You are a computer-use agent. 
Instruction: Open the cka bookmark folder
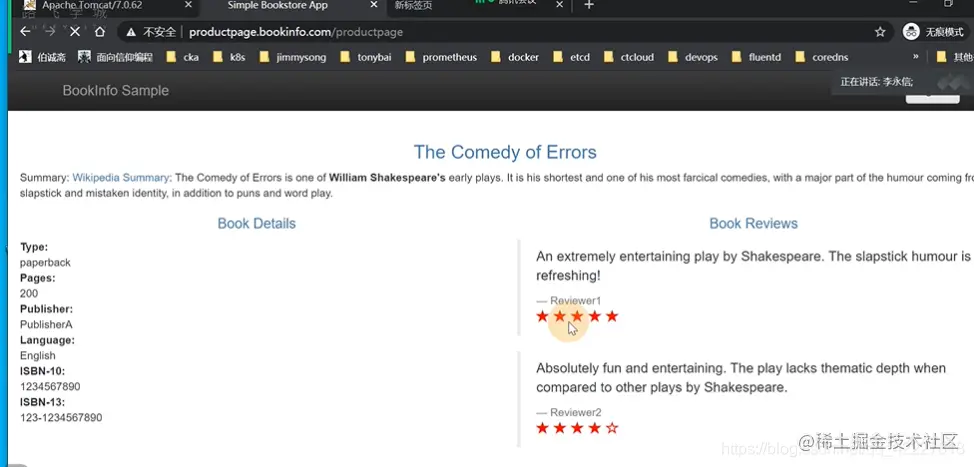pos(183,57)
